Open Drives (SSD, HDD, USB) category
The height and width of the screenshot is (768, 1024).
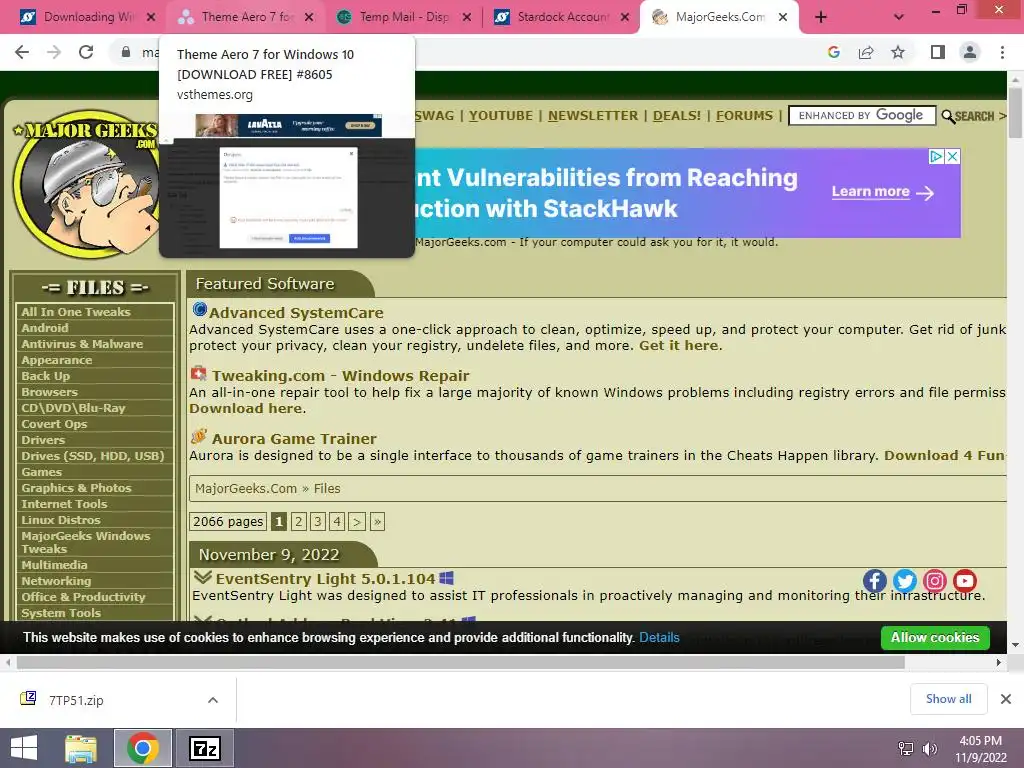[95, 456]
